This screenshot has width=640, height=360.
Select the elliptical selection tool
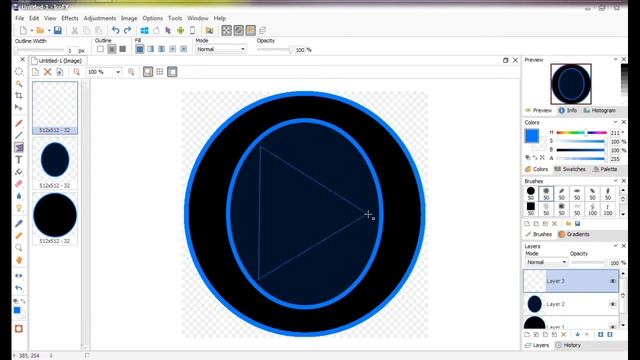pos(19,71)
